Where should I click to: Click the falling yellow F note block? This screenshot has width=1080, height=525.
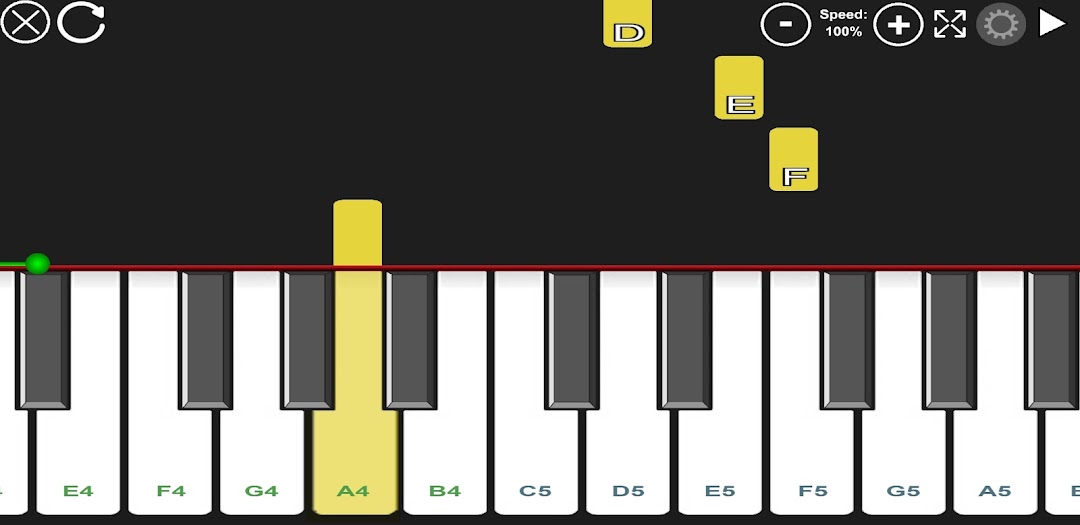point(793,159)
